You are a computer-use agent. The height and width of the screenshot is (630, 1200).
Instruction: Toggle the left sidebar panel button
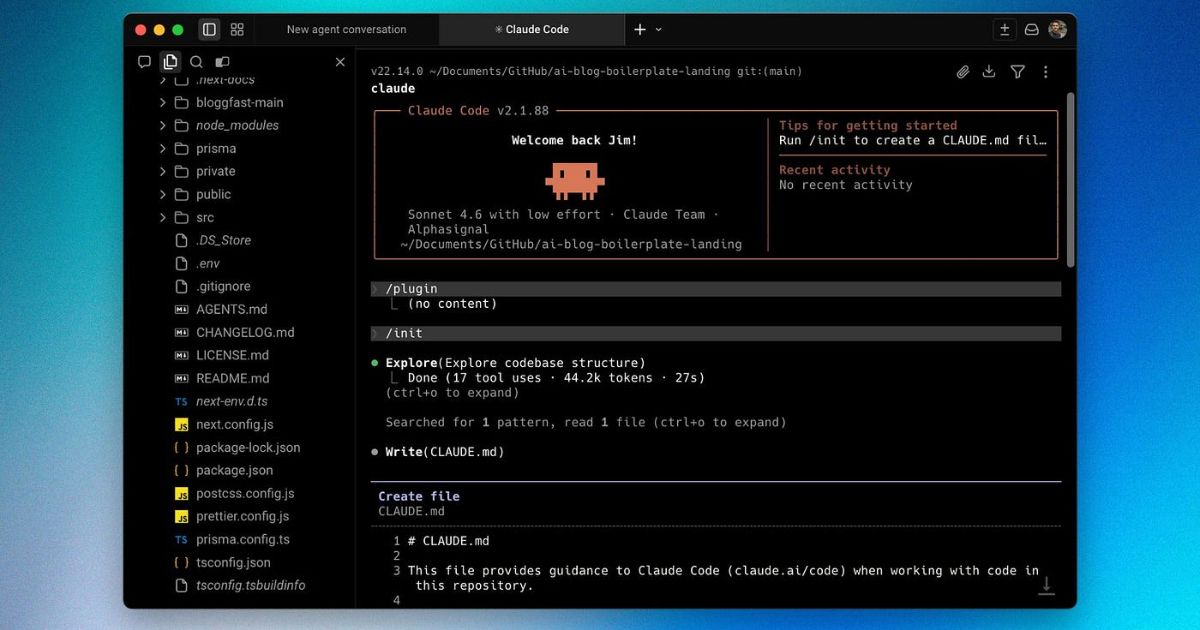(x=209, y=30)
